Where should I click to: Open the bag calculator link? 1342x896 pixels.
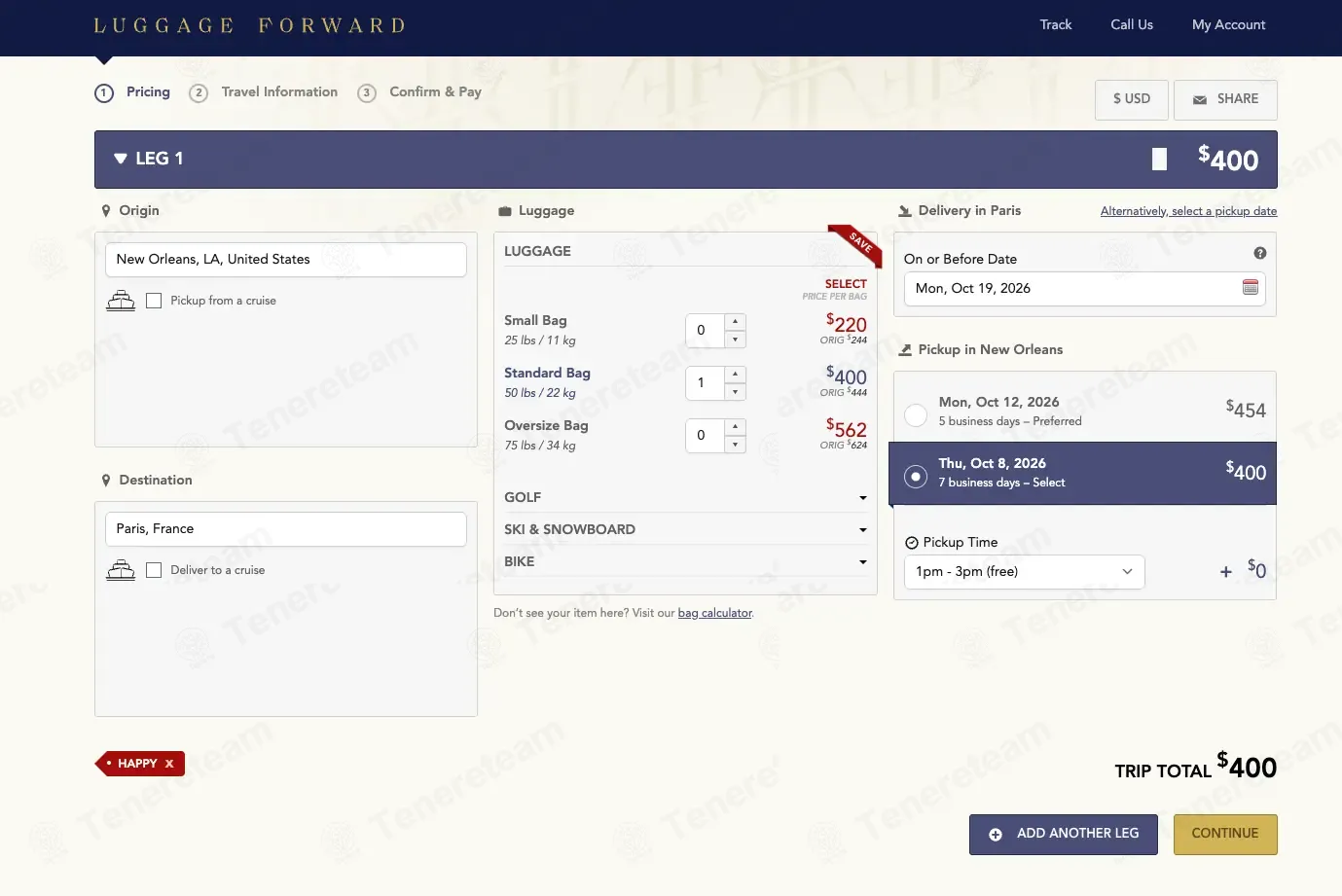coord(715,613)
